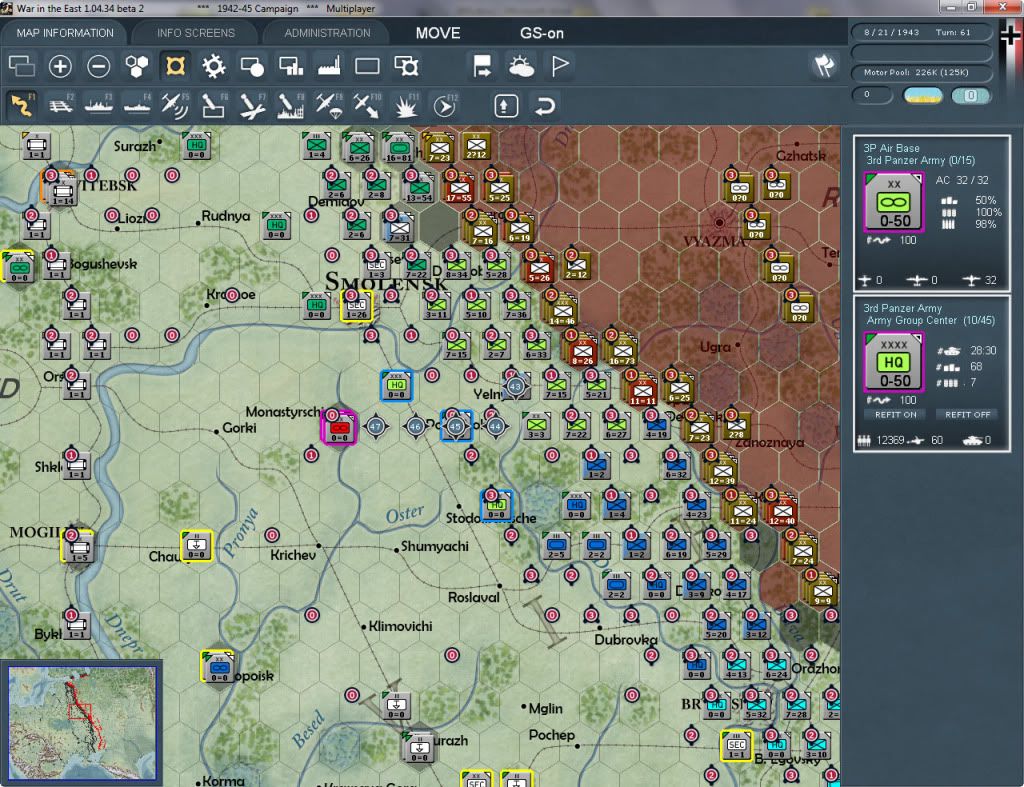
Task: Toggle the factory display icon
Action: pyautogui.click(x=328, y=66)
